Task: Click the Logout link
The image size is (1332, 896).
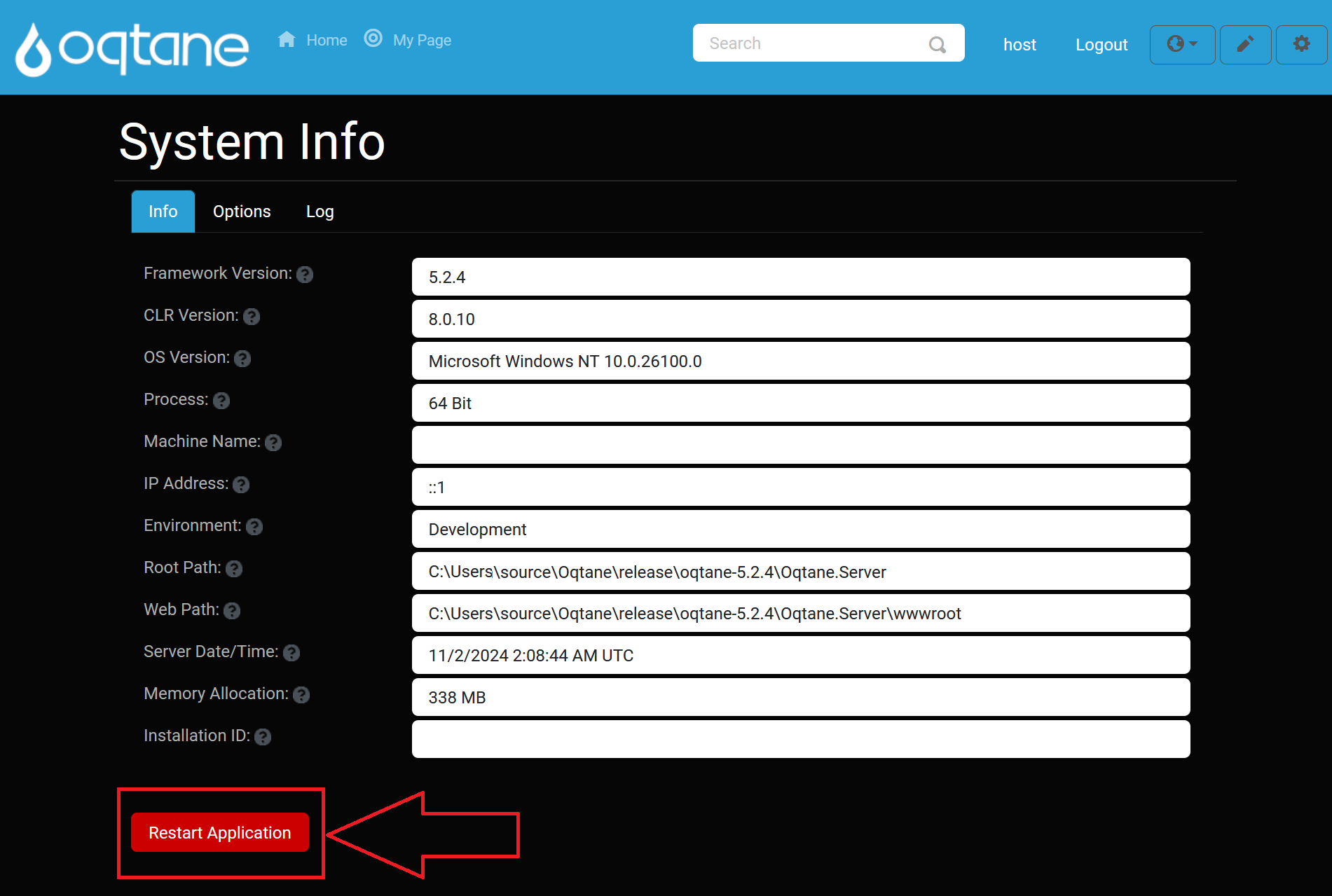Action: click(1101, 45)
